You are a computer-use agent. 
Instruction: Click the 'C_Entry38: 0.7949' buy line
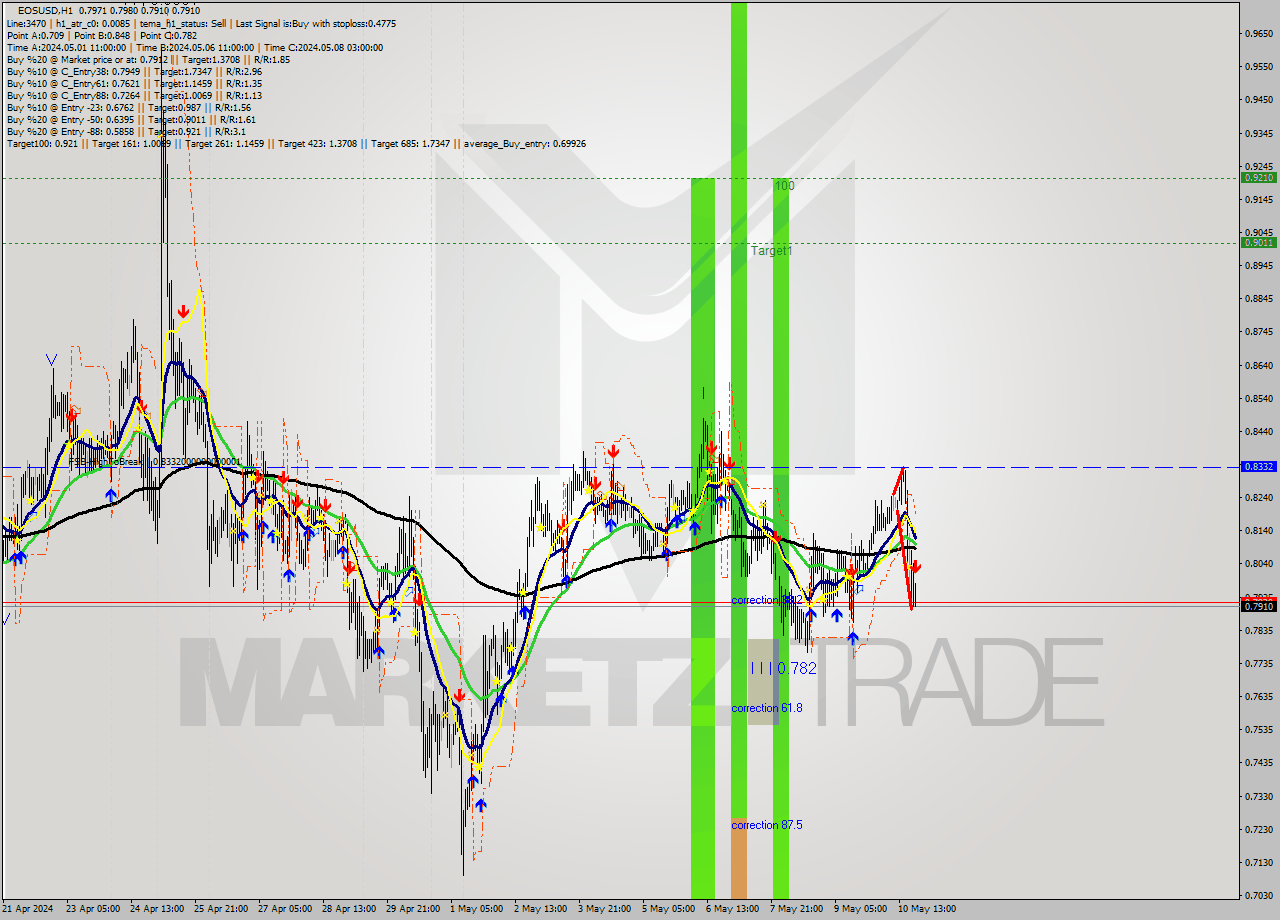(x=134, y=71)
